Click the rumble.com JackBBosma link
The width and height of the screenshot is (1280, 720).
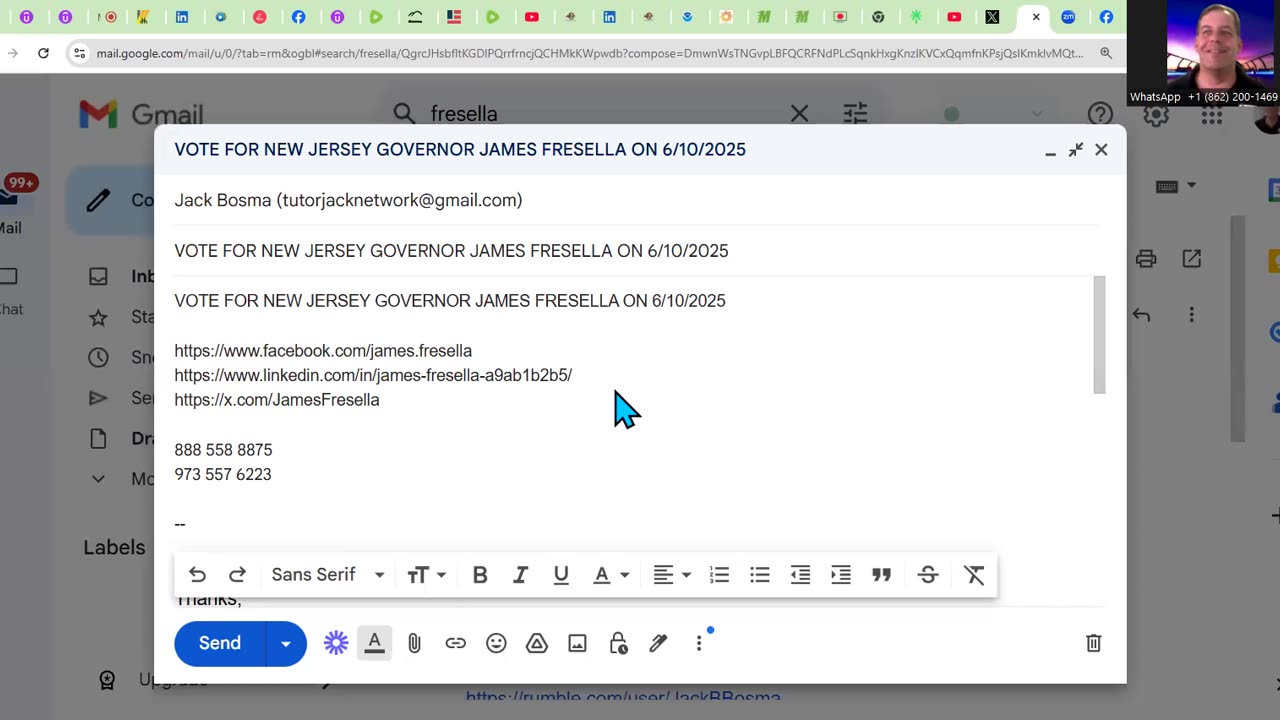tap(623, 696)
